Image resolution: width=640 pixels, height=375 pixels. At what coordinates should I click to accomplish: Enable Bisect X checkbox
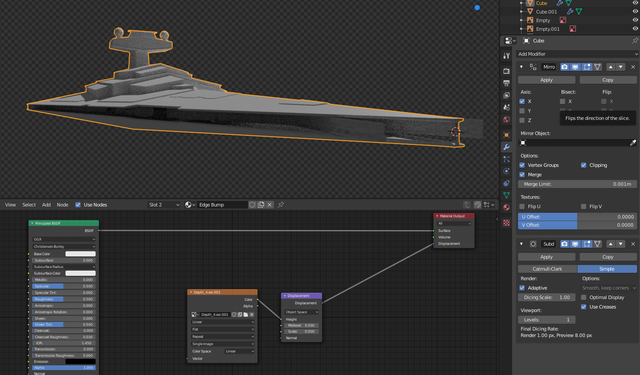[x=562, y=101]
